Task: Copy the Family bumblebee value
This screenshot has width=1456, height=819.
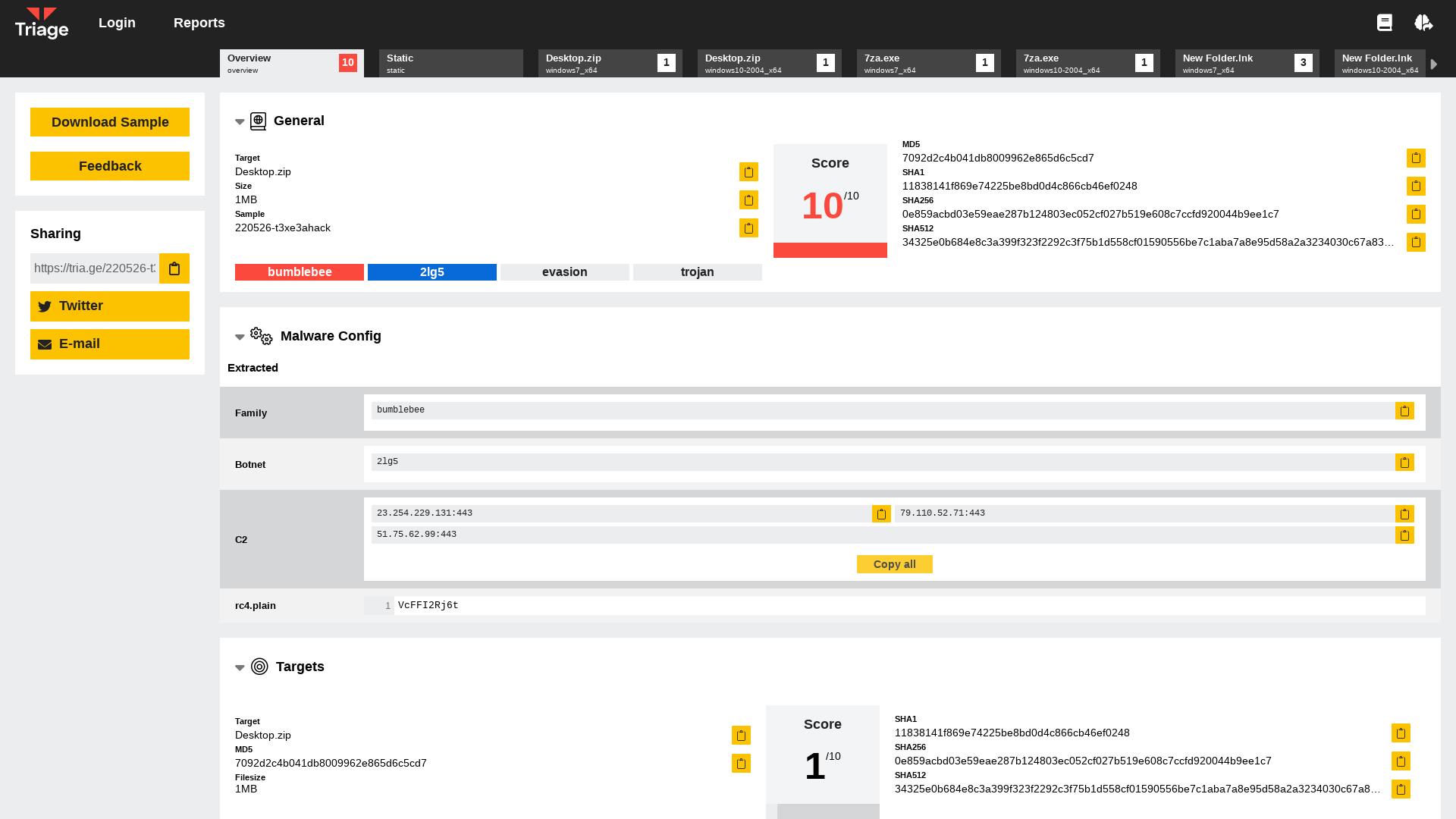Action: (x=1404, y=410)
